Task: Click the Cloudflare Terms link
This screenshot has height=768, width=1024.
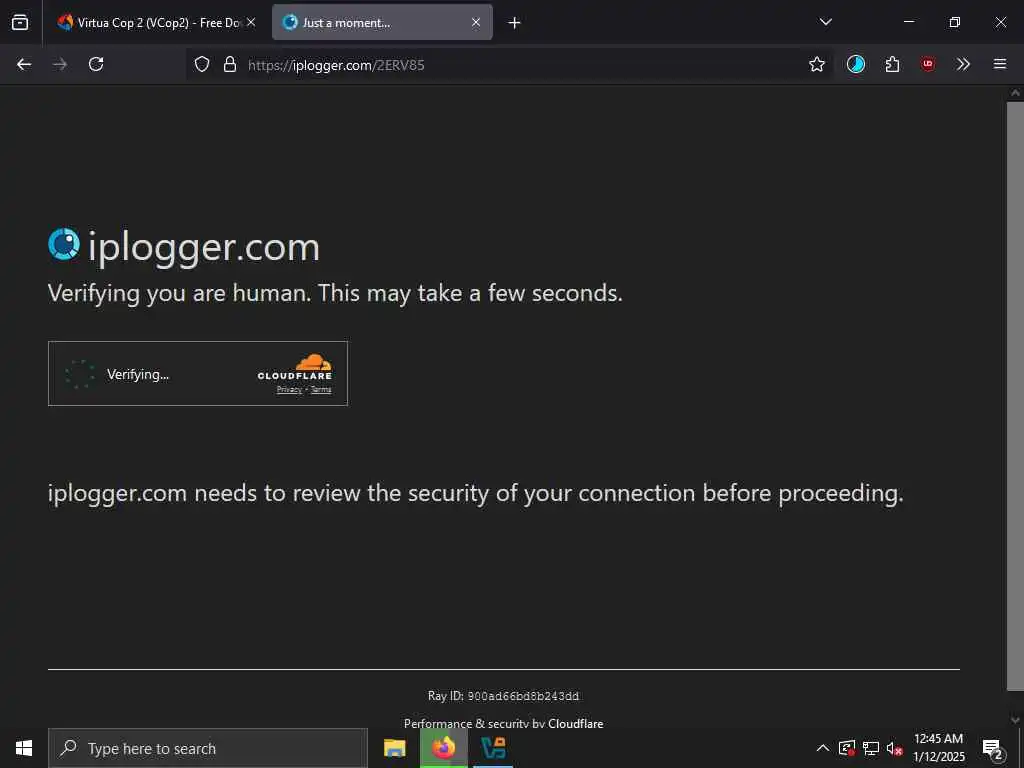Action: click(x=321, y=389)
